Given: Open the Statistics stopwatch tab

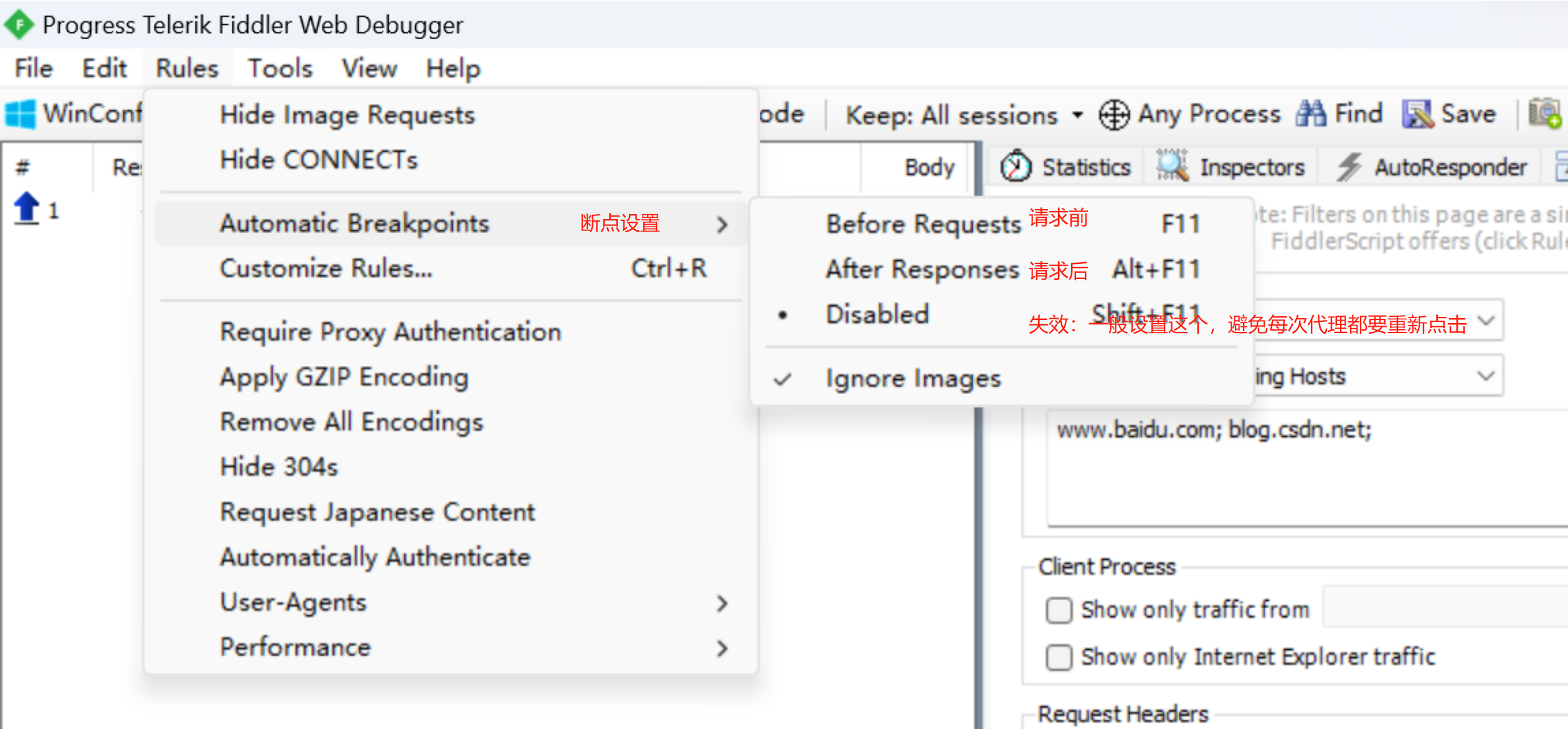Looking at the screenshot, I should pos(1066,167).
